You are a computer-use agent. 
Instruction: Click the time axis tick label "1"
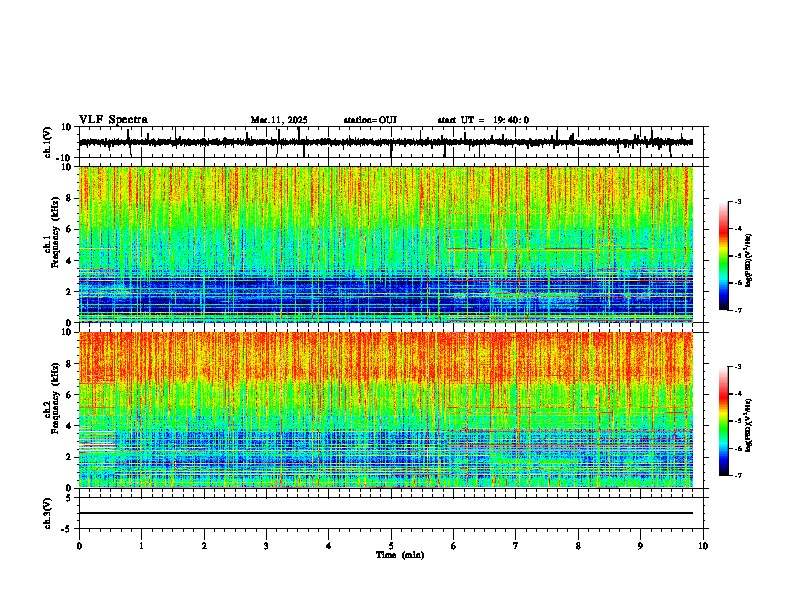[x=142, y=546]
